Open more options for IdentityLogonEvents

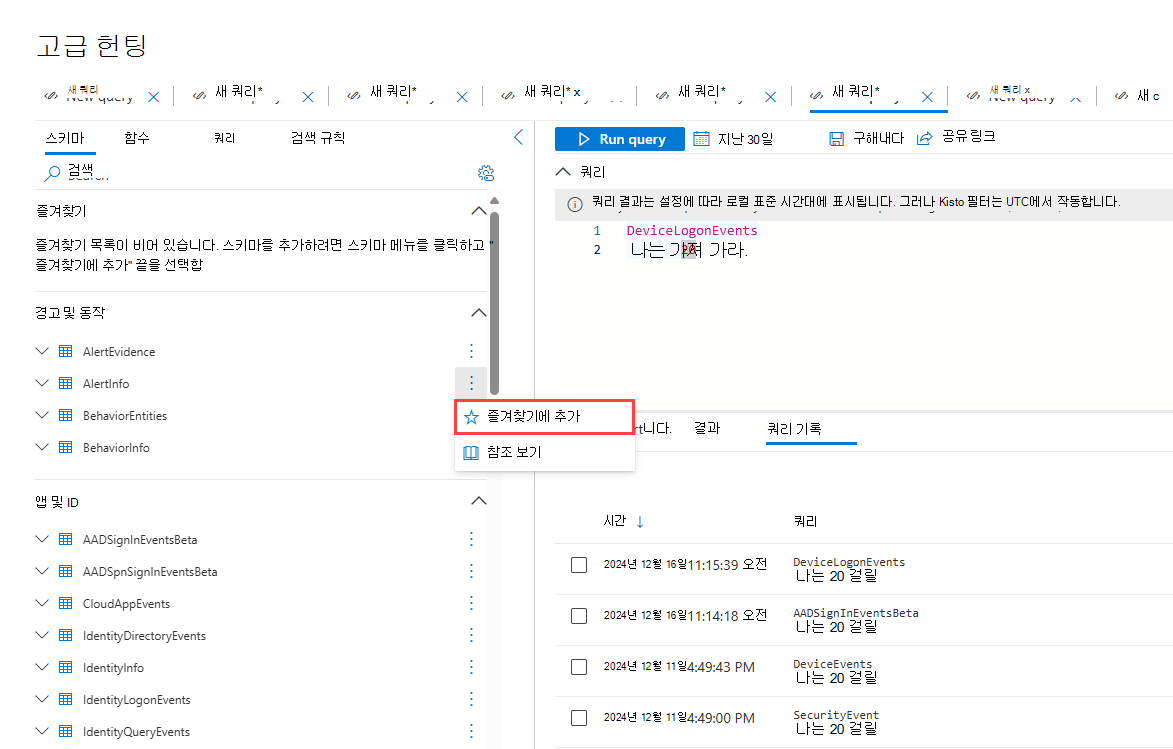click(471, 699)
